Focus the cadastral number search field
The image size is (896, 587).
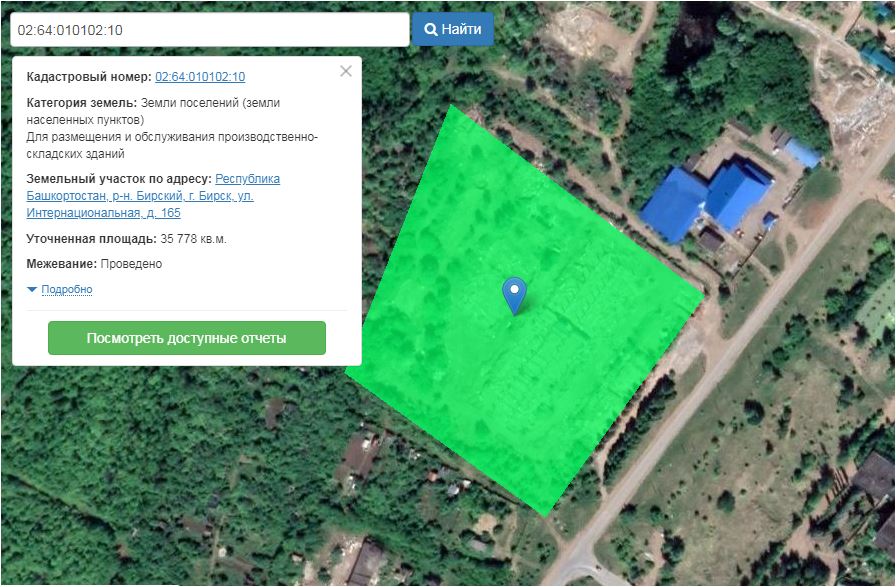coord(209,30)
